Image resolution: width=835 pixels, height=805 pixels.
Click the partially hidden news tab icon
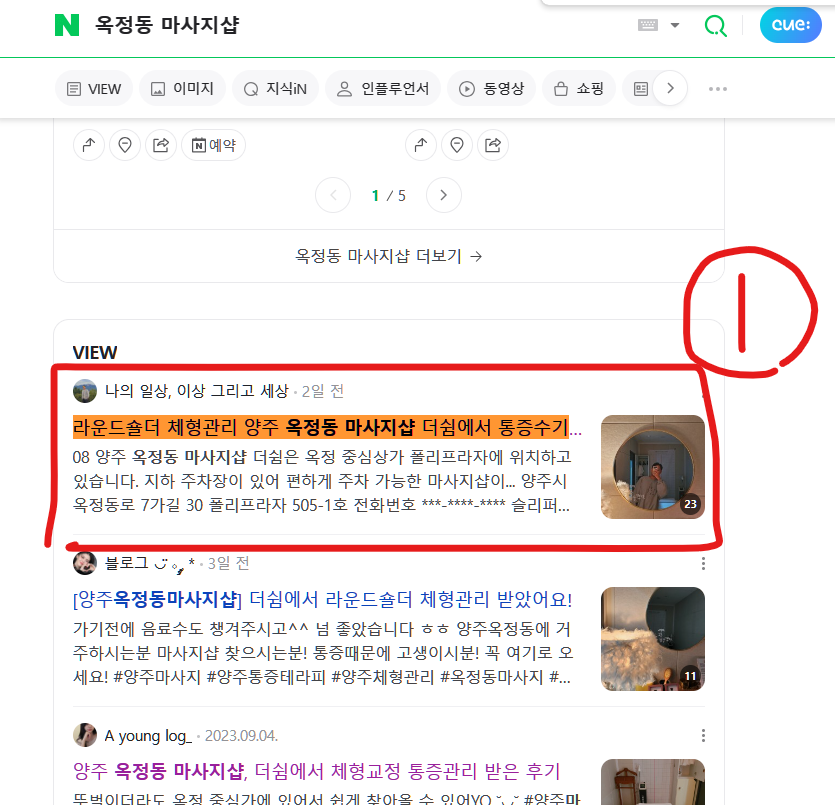[x=641, y=88]
